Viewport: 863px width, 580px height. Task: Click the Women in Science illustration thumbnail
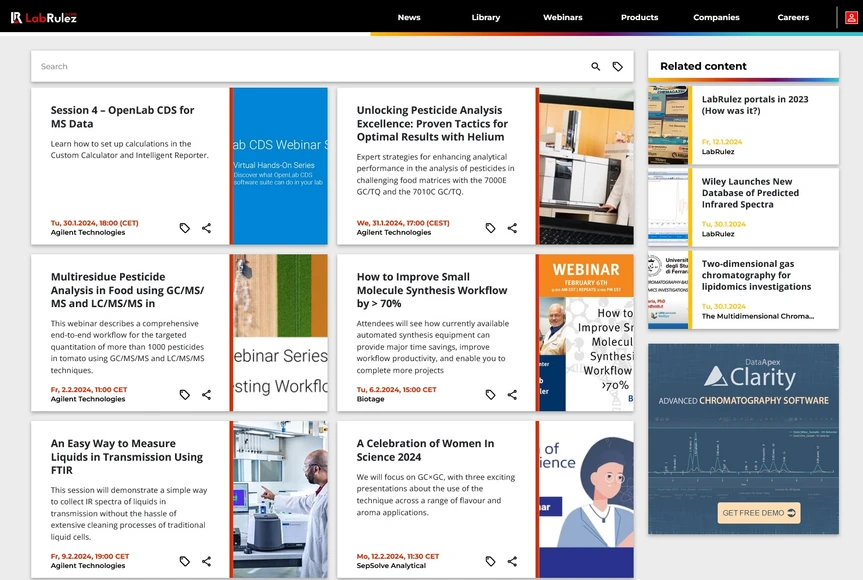(586, 499)
